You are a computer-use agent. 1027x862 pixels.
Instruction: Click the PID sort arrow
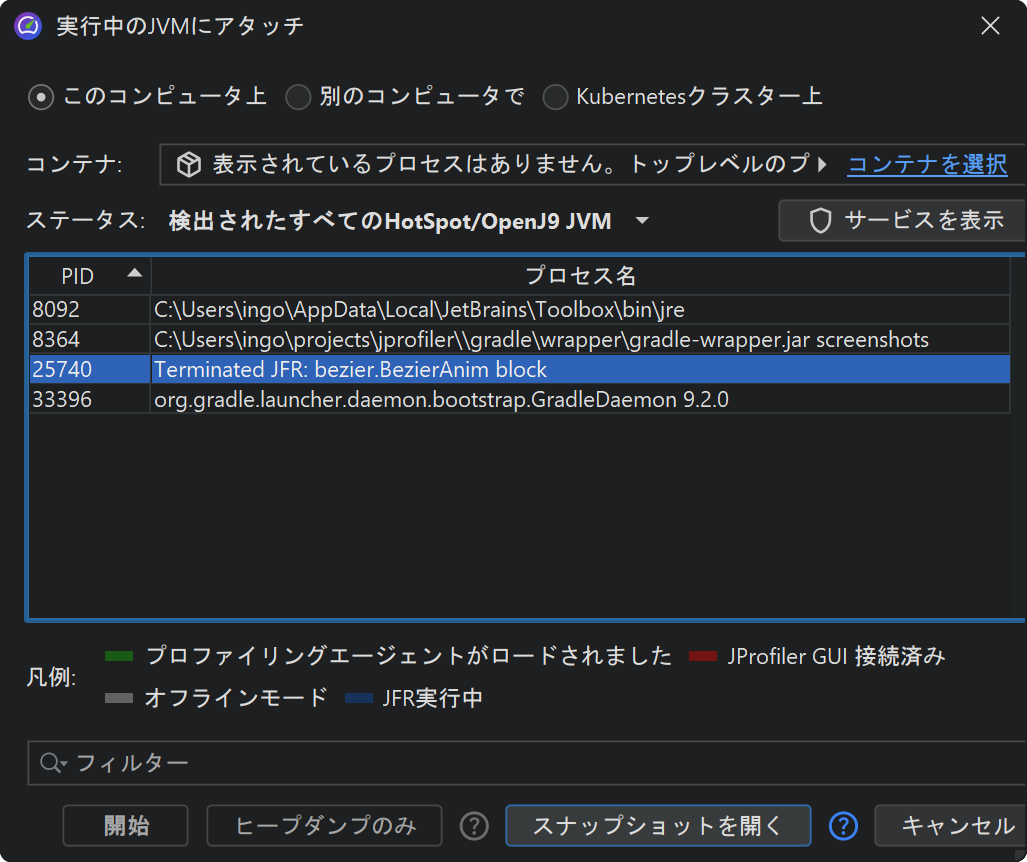pos(134,273)
